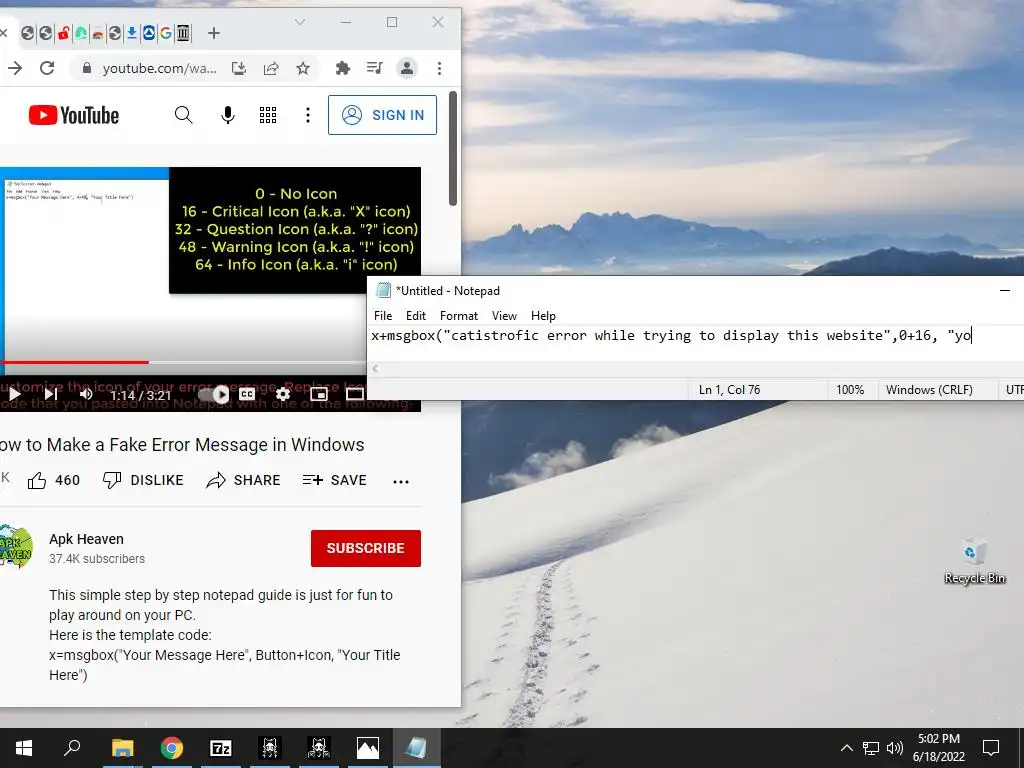Install app icon in address bar
The image size is (1024, 768).
(239, 68)
